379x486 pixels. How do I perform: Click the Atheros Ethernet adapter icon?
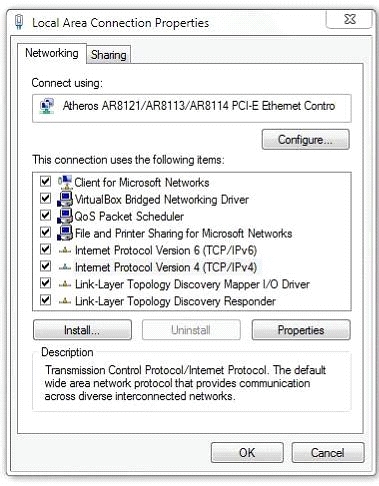pyautogui.click(x=47, y=106)
